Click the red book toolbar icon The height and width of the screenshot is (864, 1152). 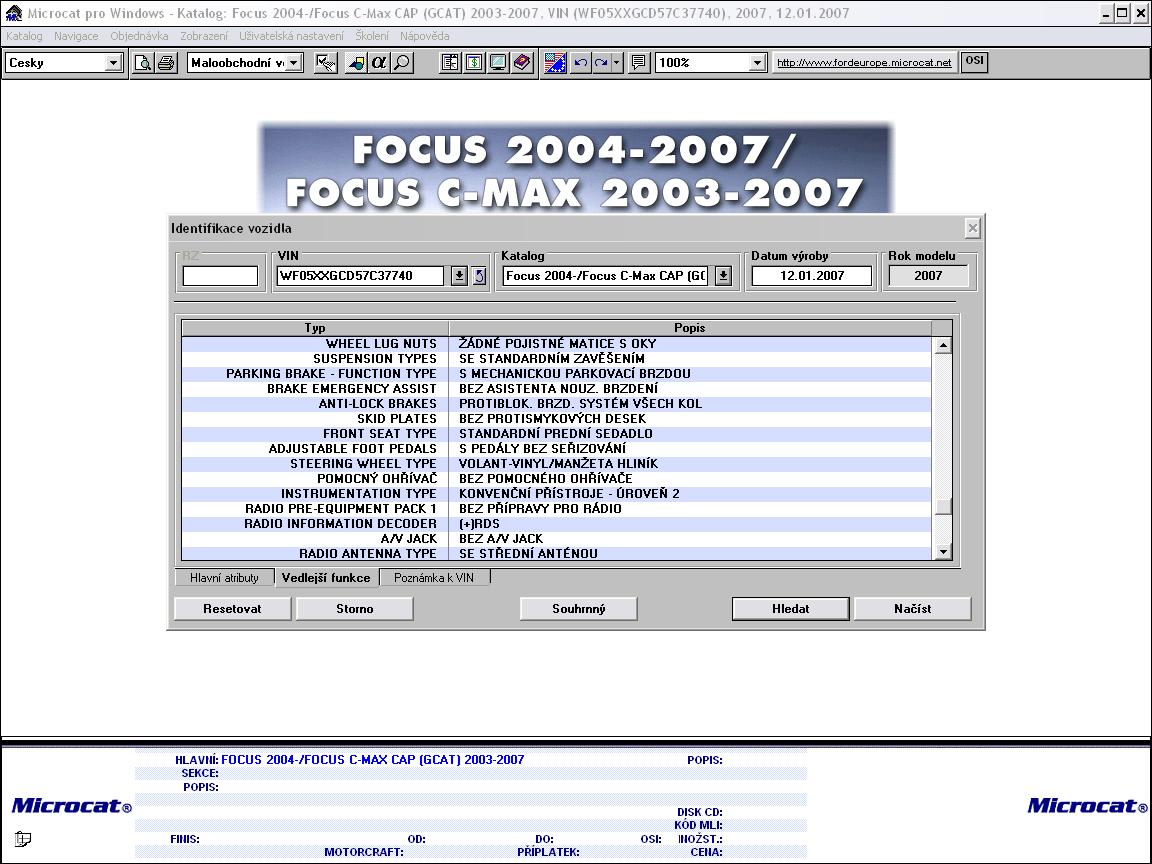pos(522,63)
